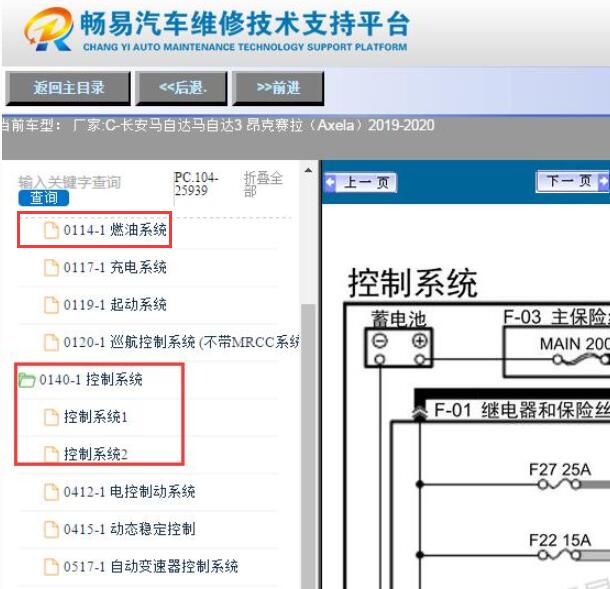Image resolution: width=610 pixels, height=589 pixels.
Task: Go back with <<后退 button
Action: (181, 88)
